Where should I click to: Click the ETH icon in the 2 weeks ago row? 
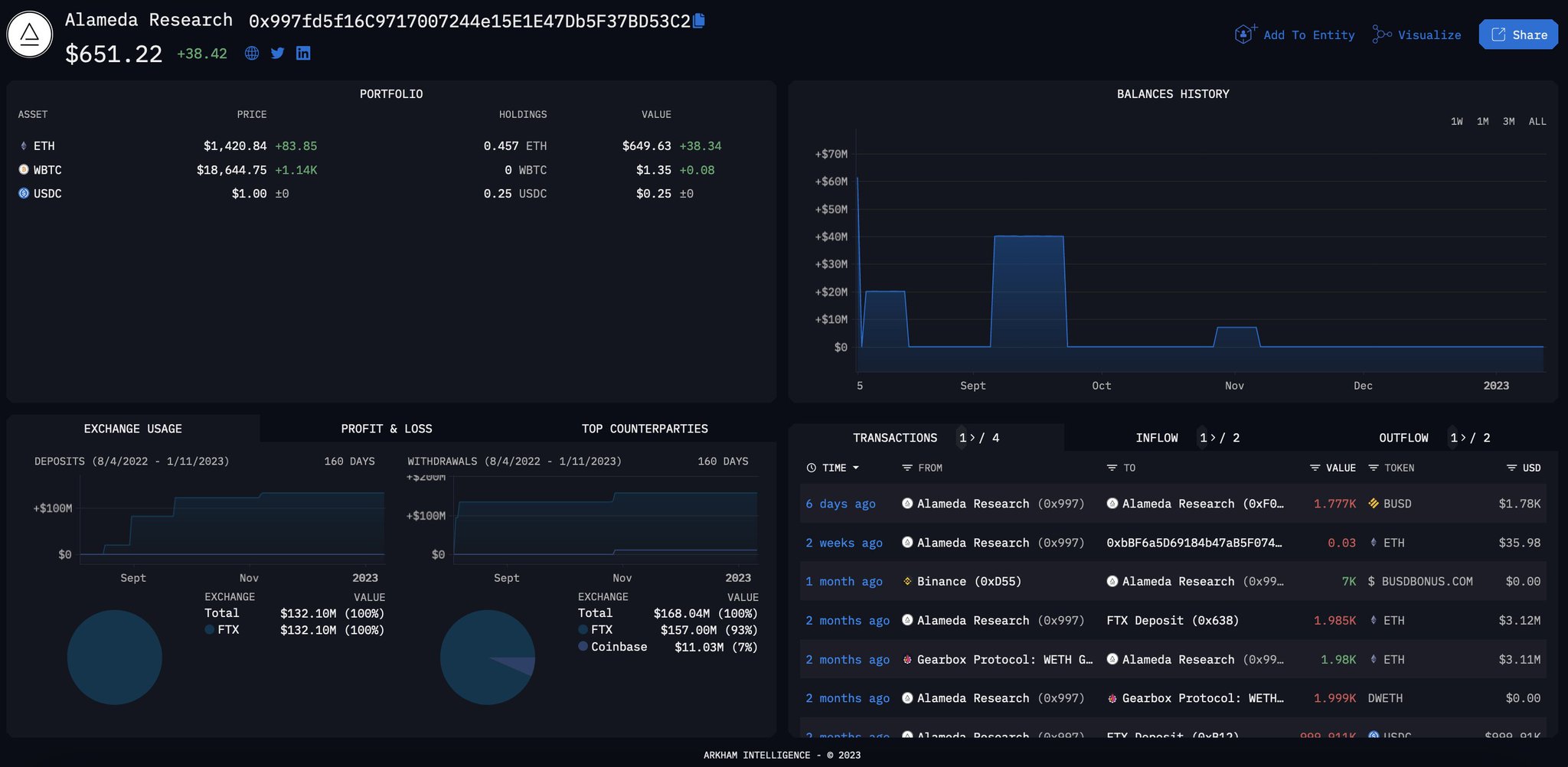(x=1374, y=542)
